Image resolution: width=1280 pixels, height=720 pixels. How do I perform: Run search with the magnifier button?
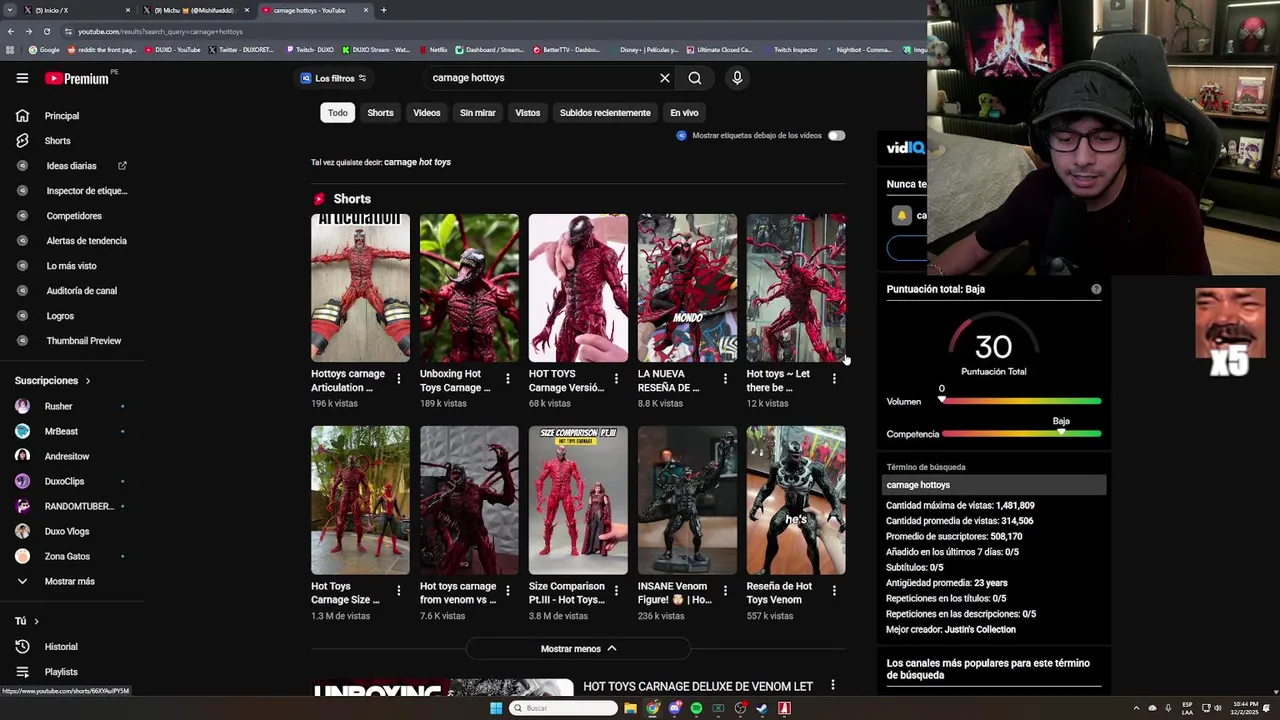pos(695,78)
